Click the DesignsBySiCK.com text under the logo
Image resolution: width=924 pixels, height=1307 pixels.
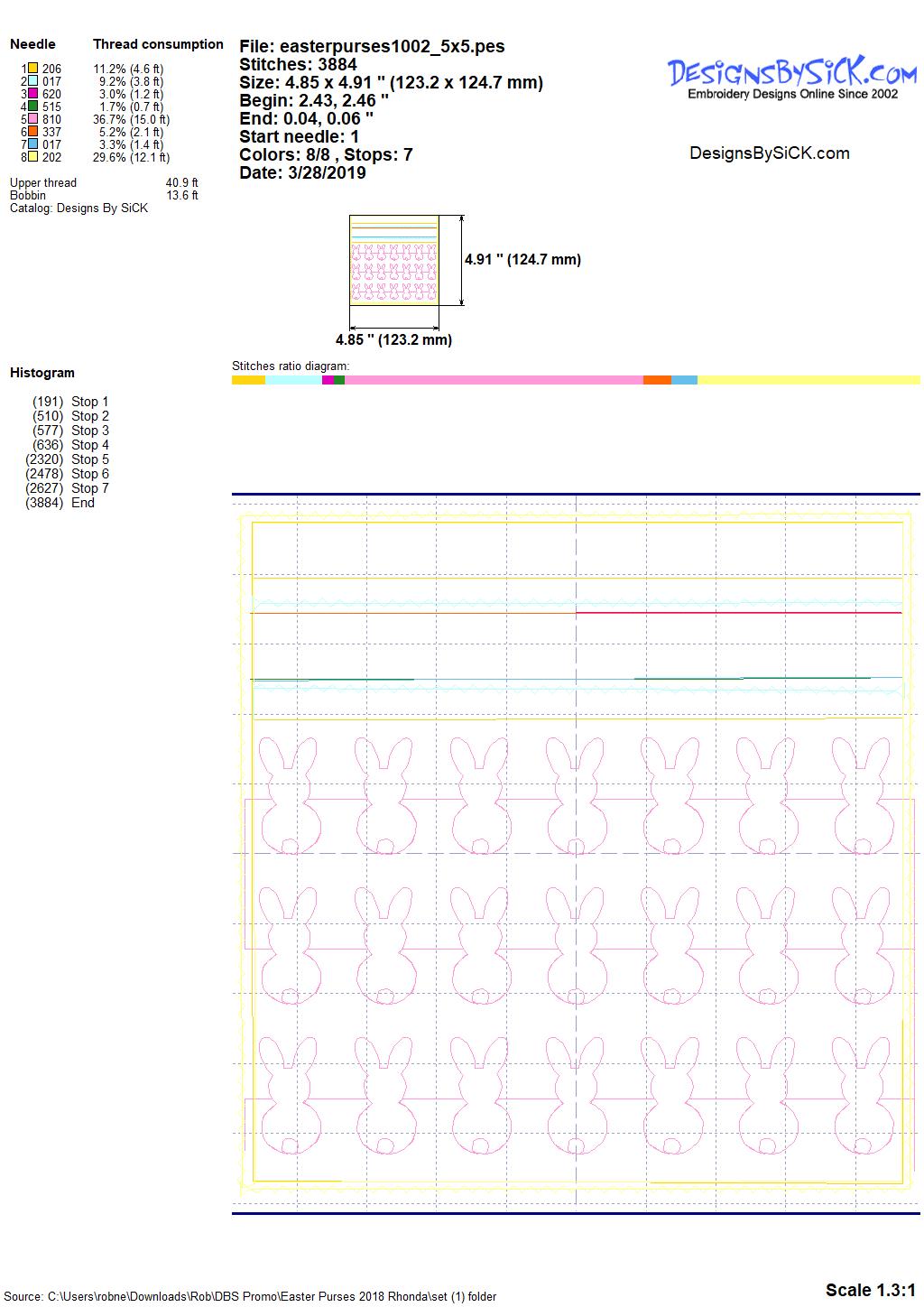point(769,153)
